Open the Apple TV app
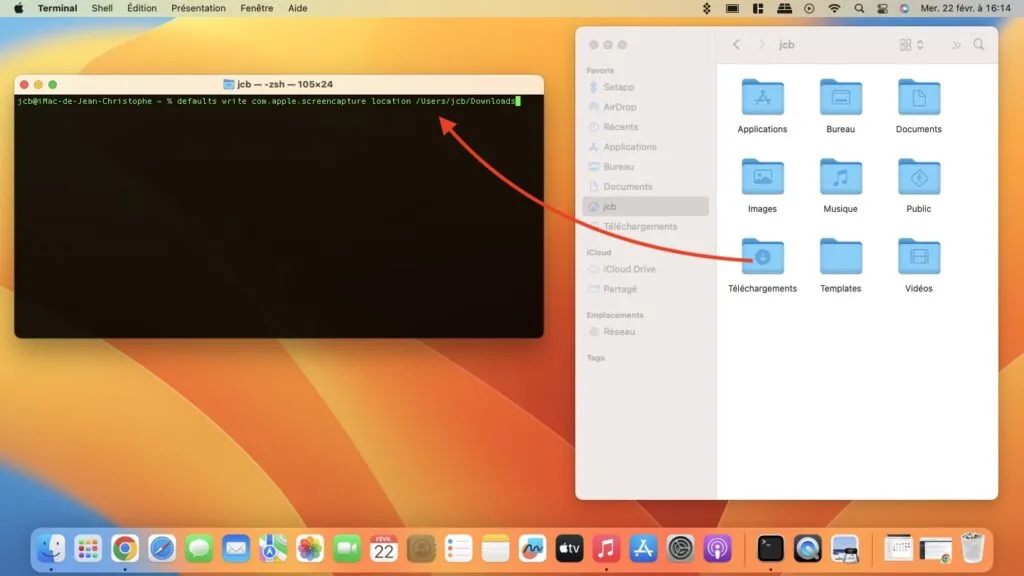The height and width of the screenshot is (576, 1024). click(x=568, y=548)
